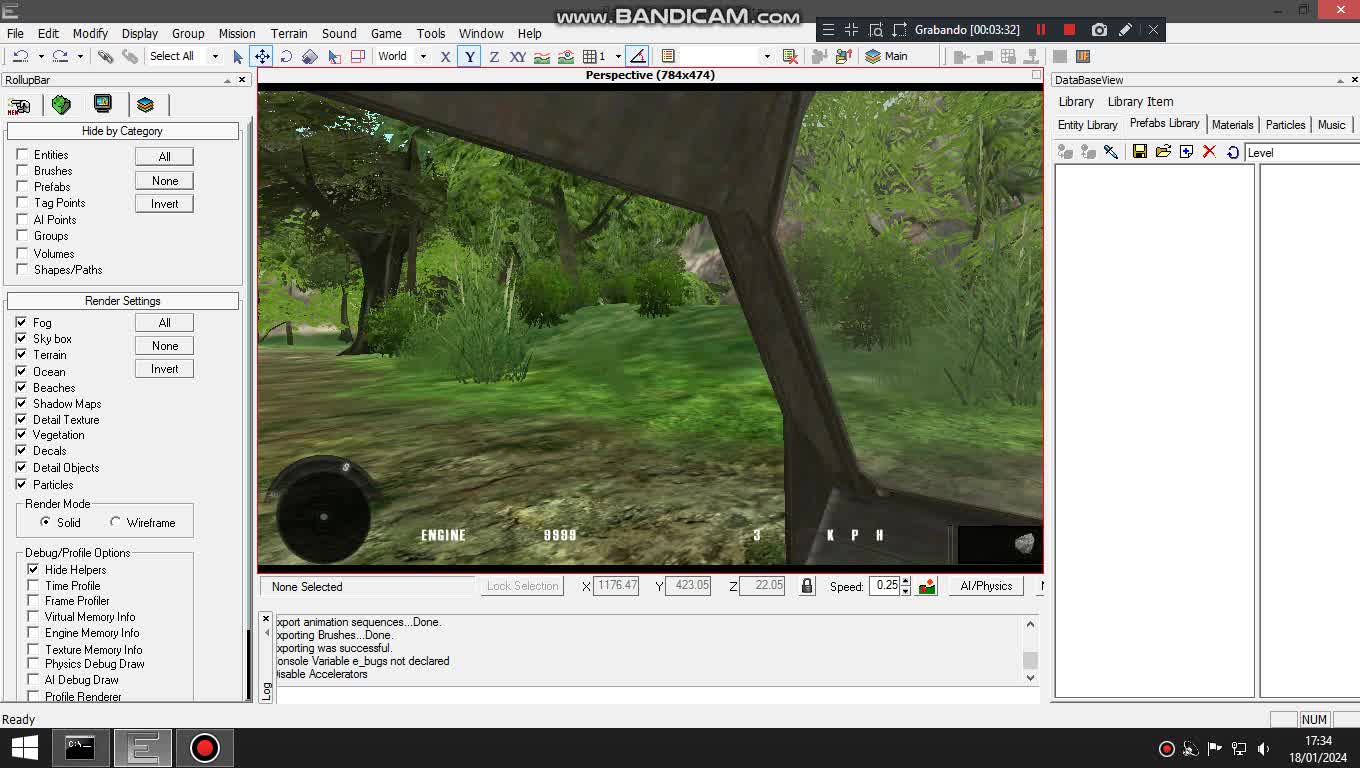Open the World coordinate system dropdown
The width and height of the screenshot is (1360, 768).
422,57
